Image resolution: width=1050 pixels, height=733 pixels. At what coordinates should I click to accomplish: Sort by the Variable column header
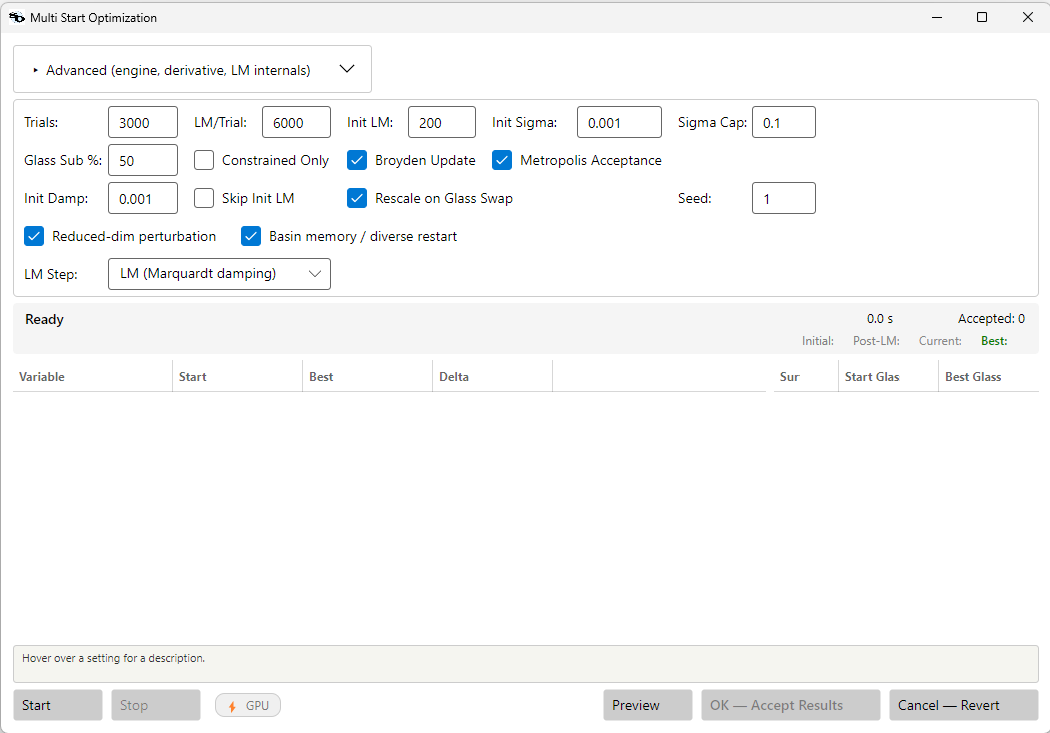coord(92,377)
